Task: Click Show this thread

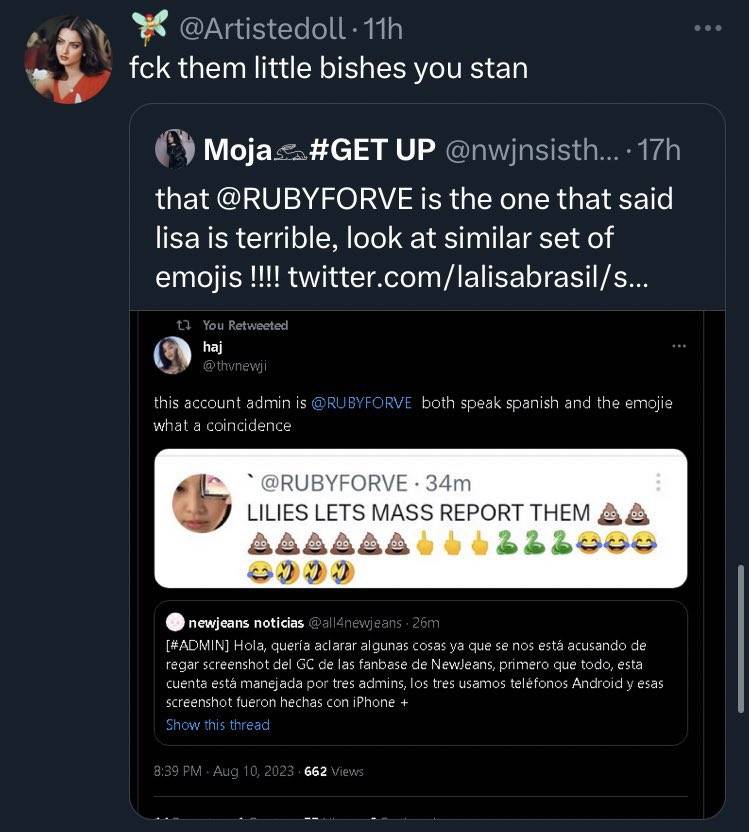Action: 217,725
